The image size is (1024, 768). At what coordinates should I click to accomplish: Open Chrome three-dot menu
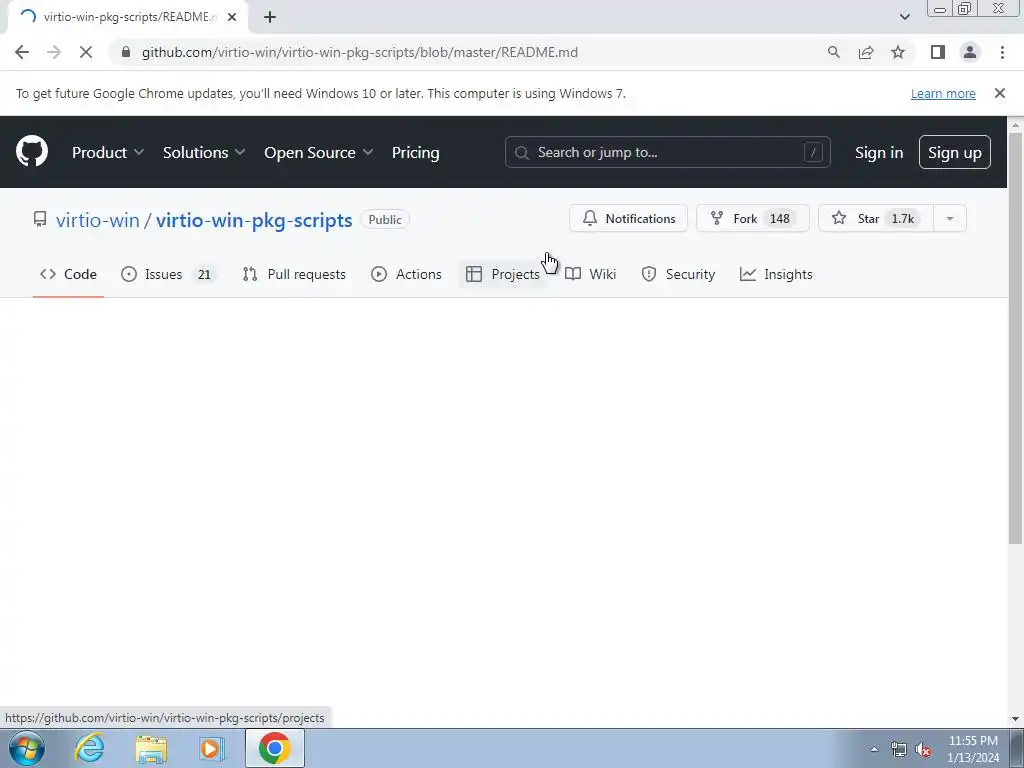point(1002,52)
